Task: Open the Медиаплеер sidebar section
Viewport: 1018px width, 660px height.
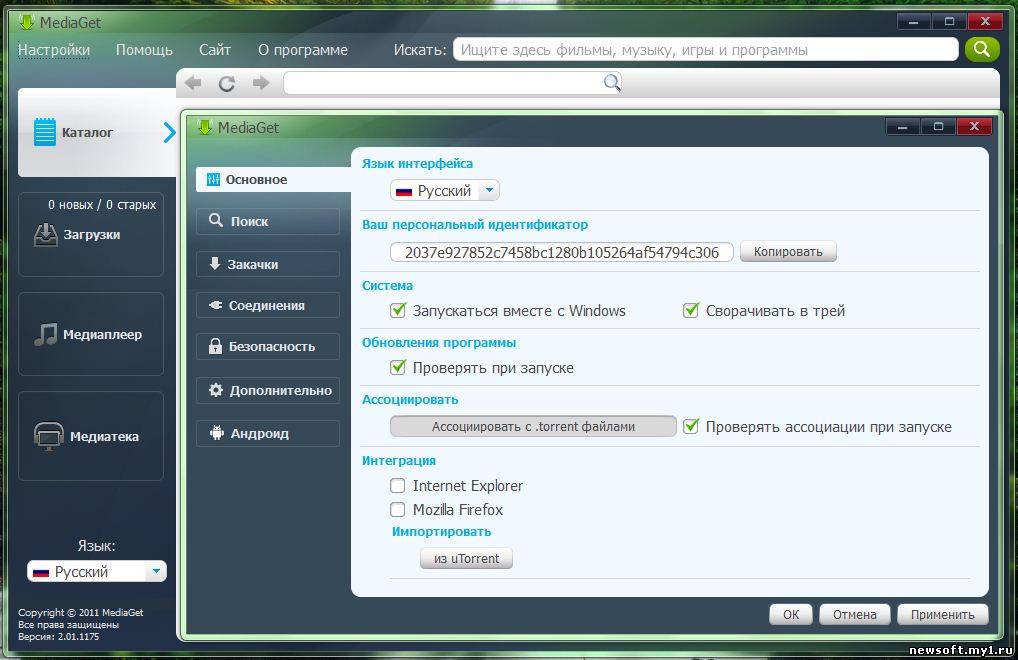Action: [x=91, y=334]
